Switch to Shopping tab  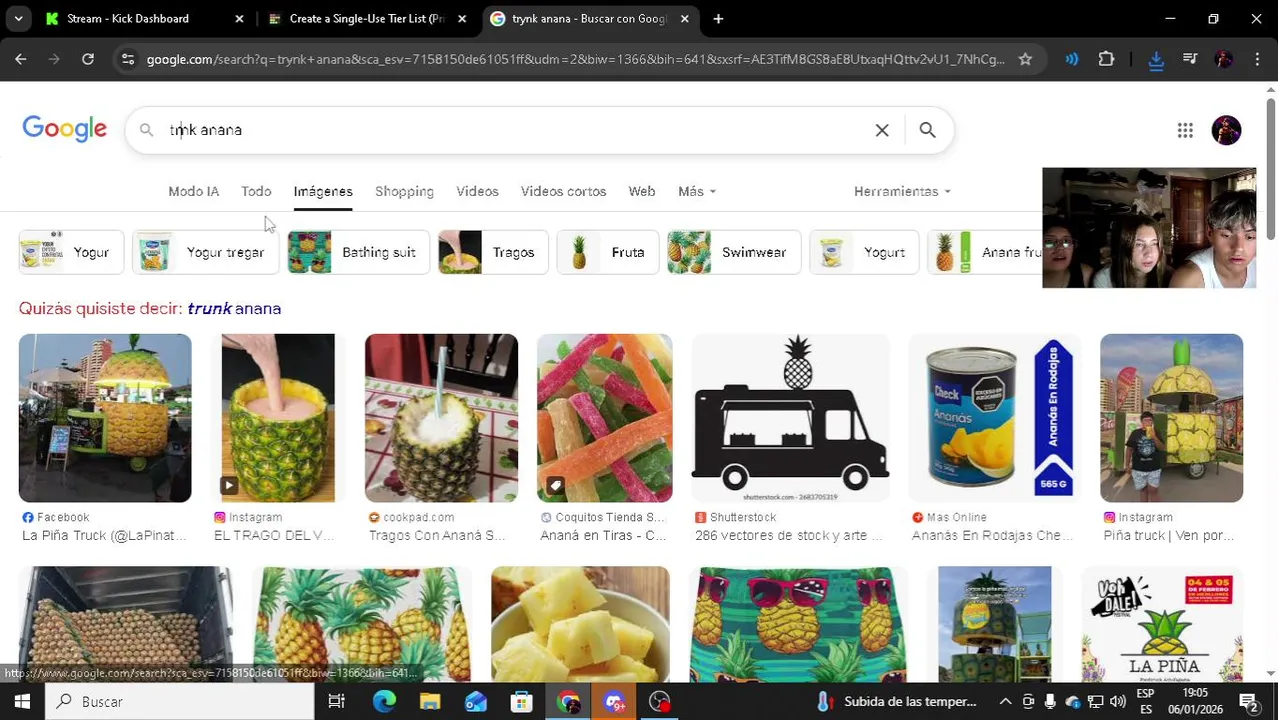tap(404, 191)
